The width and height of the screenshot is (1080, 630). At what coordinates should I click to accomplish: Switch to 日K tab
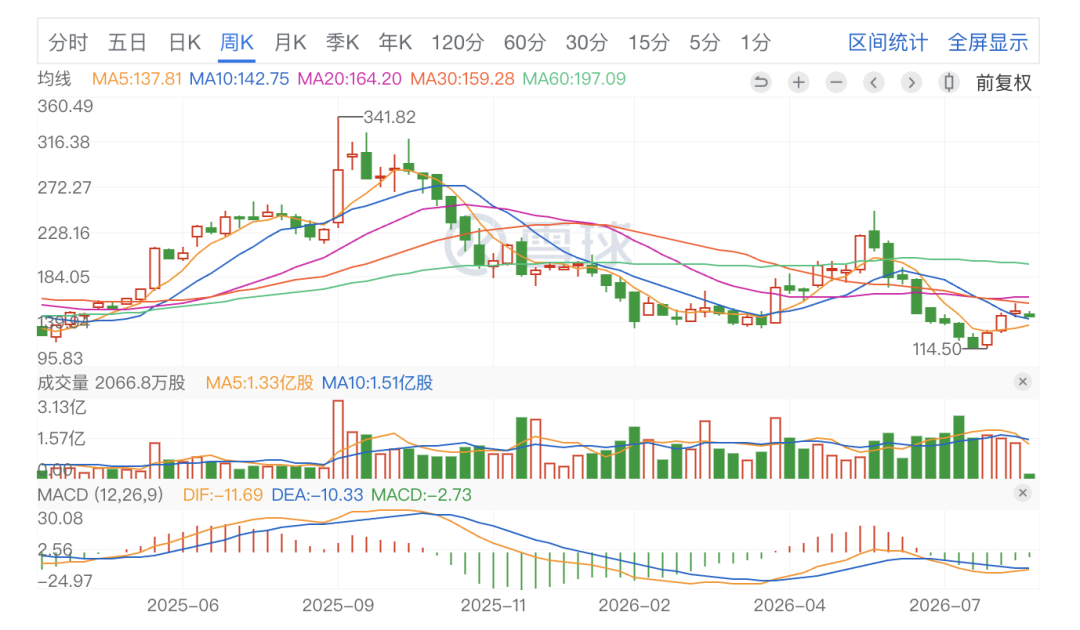point(185,43)
